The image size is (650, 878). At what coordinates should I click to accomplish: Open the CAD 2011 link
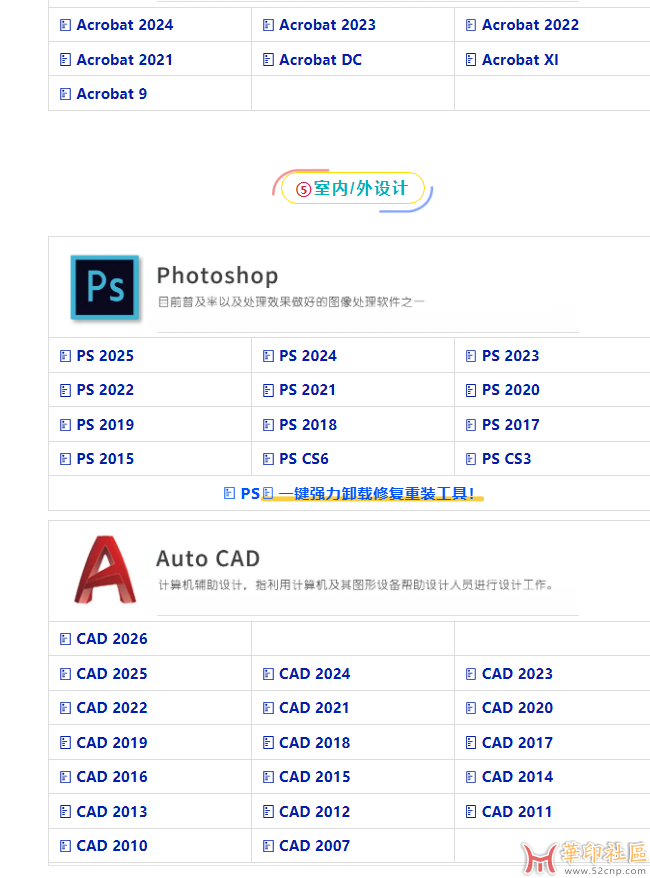[x=516, y=811]
